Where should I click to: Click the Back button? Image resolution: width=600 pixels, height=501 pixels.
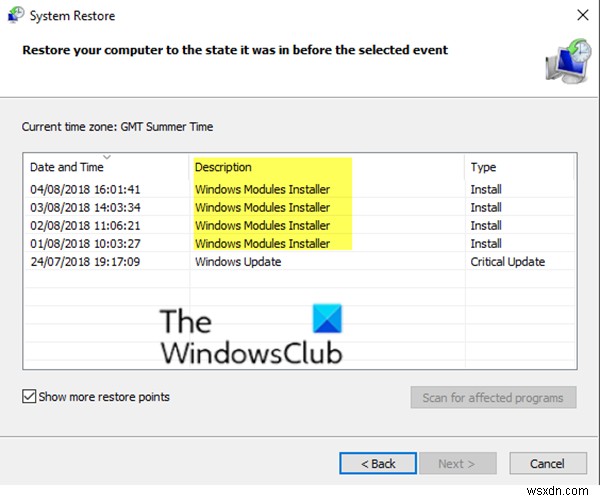tap(378, 463)
